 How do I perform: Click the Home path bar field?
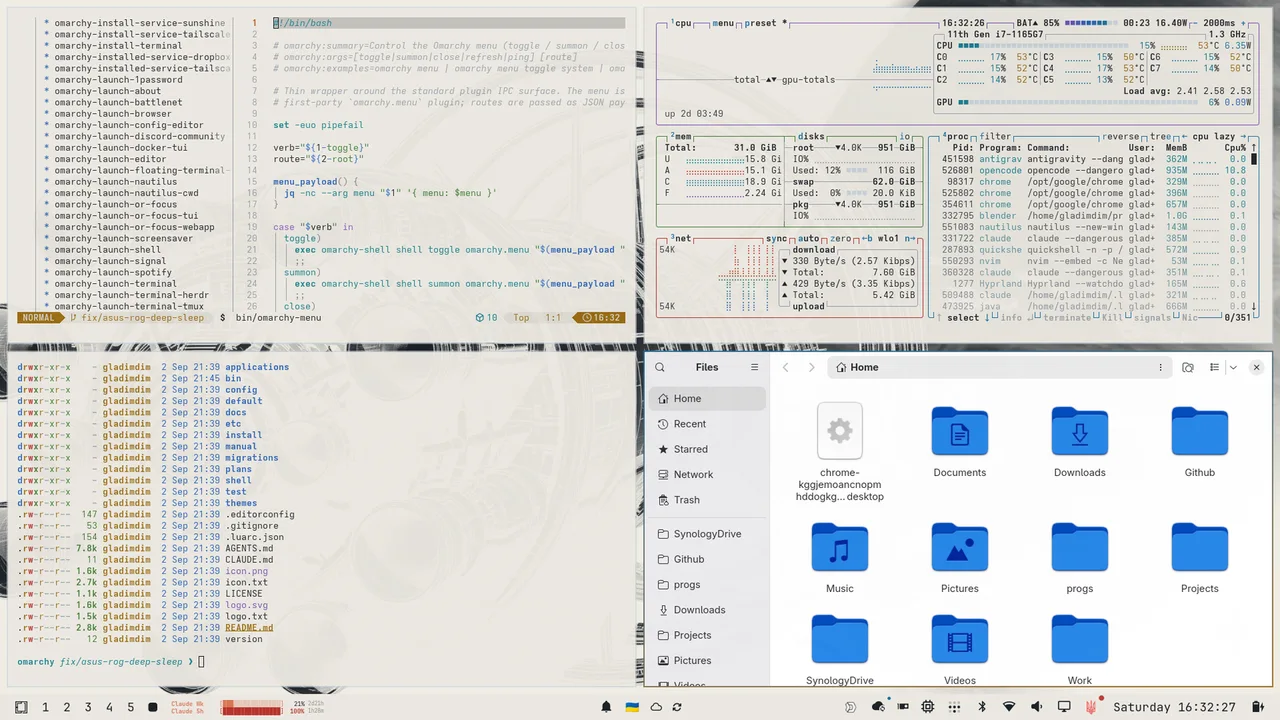(x=999, y=367)
